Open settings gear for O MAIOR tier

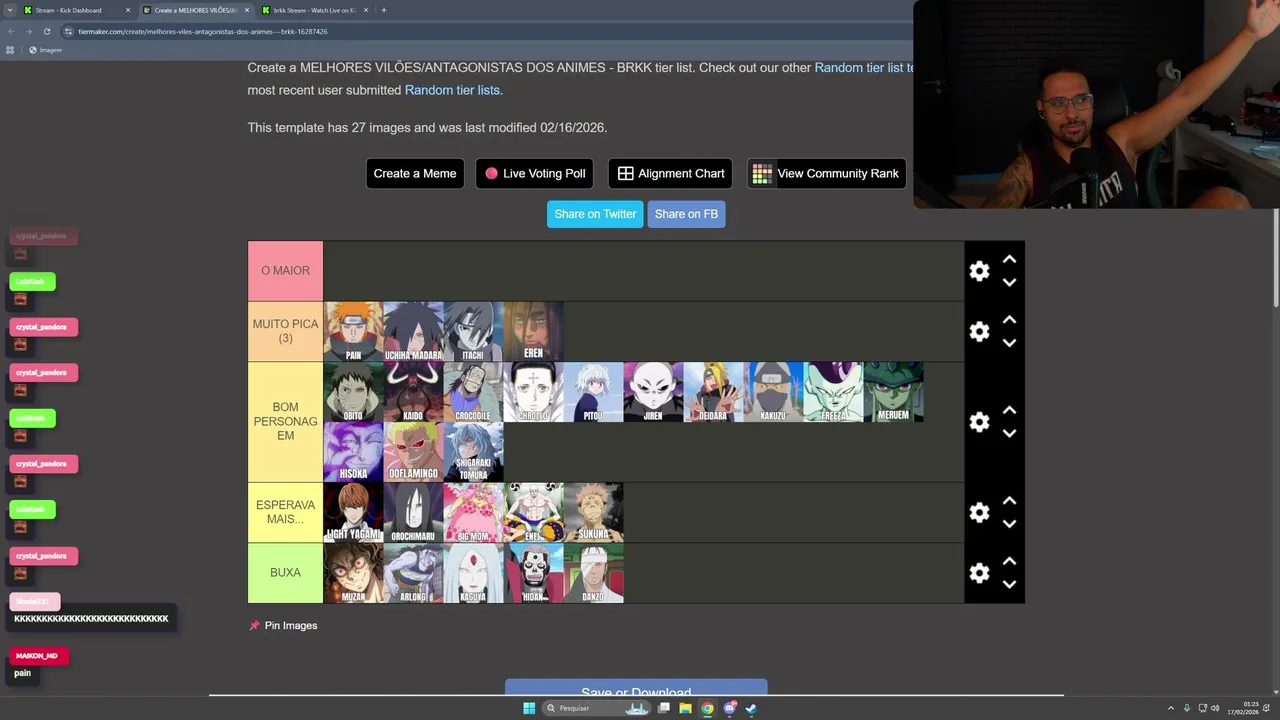click(979, 271)
